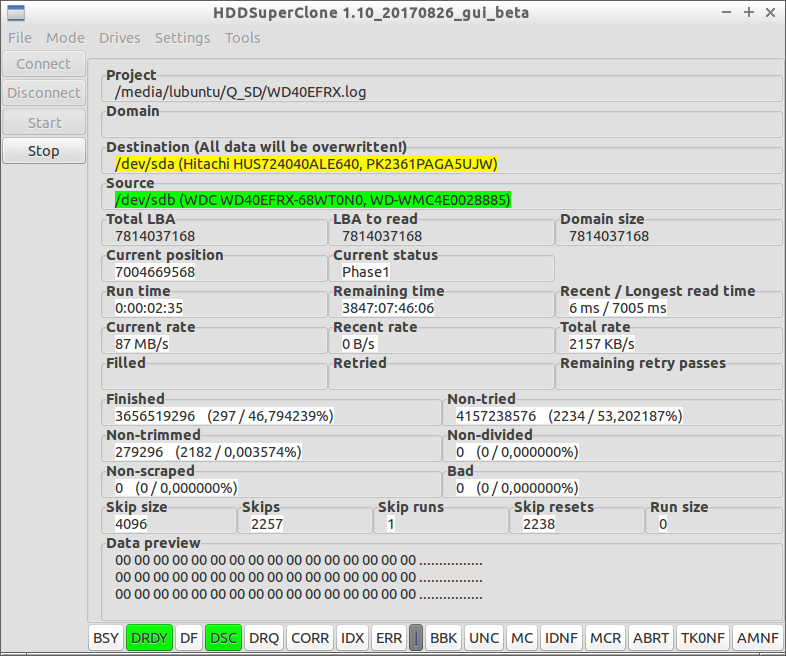Screen dimensions: 786x656
Task: Click the Total LBA value 7814037168
Action: tap(155, 236)
